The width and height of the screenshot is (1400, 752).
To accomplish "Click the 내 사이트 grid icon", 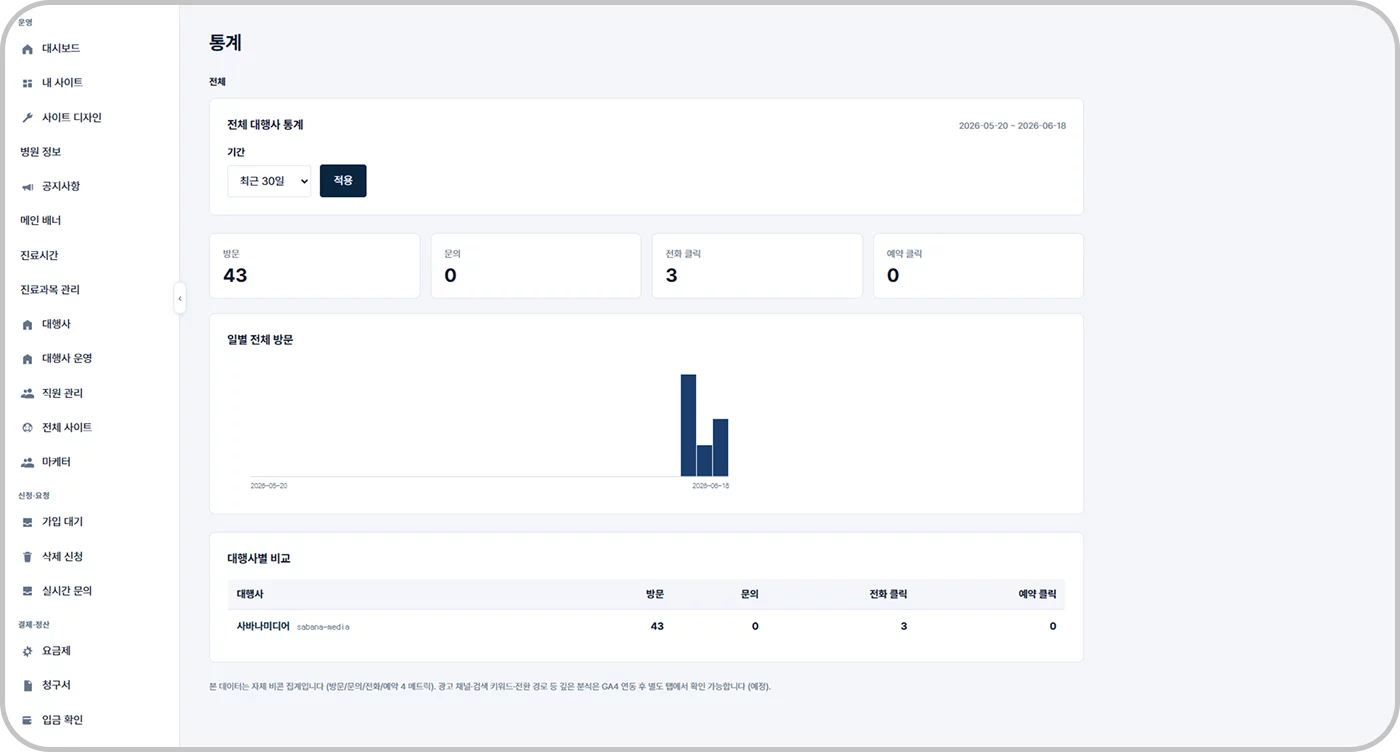I will pos(27,83).
